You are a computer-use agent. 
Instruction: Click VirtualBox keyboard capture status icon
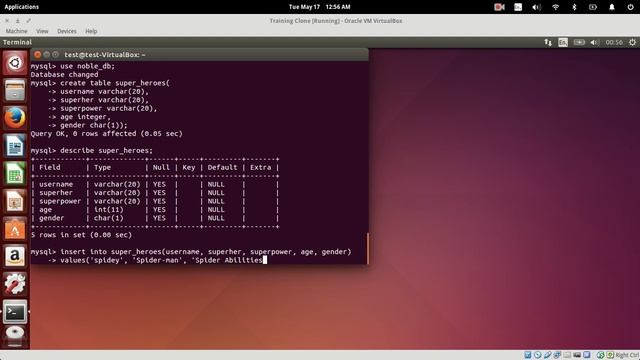click(610, 355)
